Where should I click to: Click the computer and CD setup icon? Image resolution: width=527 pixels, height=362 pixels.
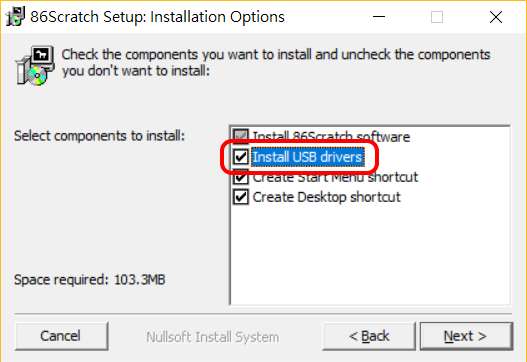point(35,65)
